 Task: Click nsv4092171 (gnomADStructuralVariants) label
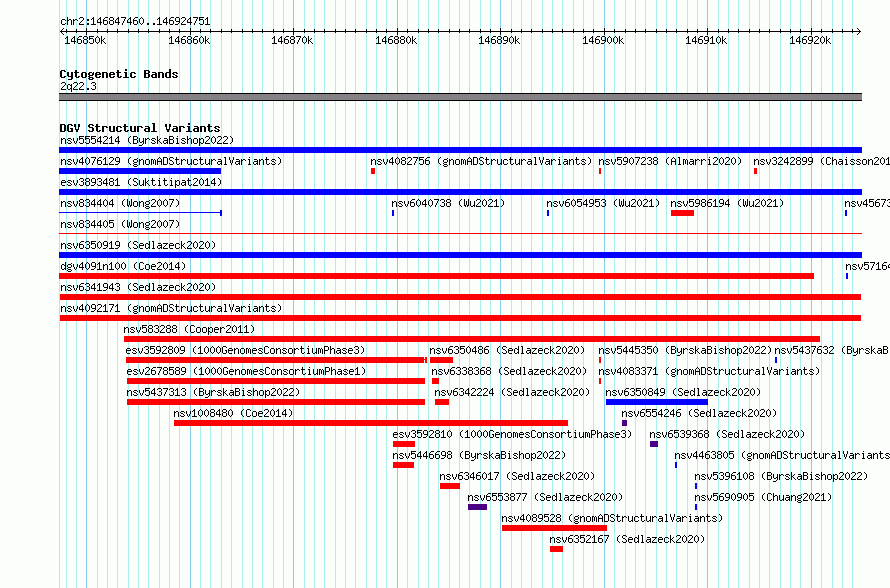click(x=171, y=308)
